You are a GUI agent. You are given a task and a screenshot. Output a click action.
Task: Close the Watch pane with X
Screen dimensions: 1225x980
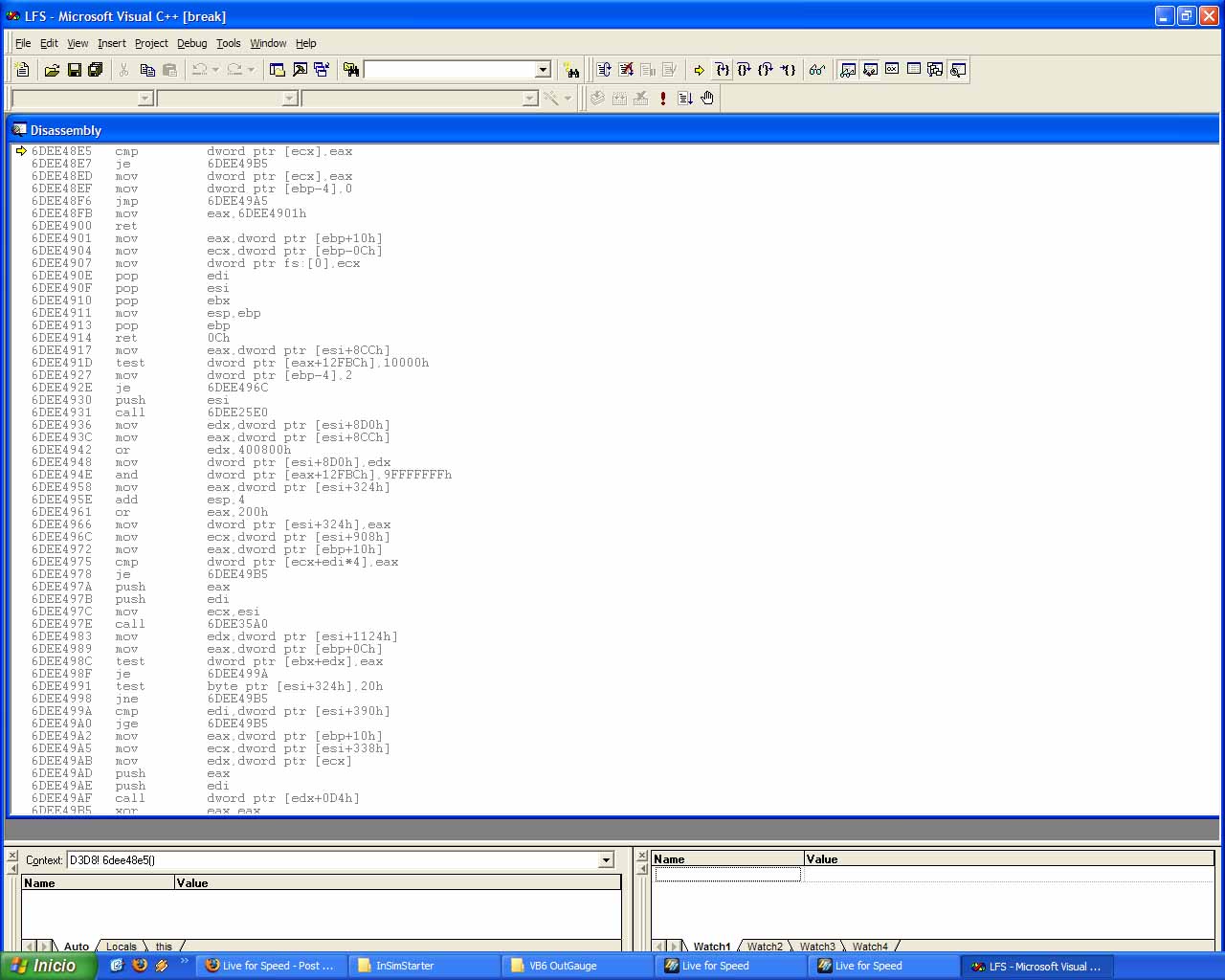tap(642, 856)
